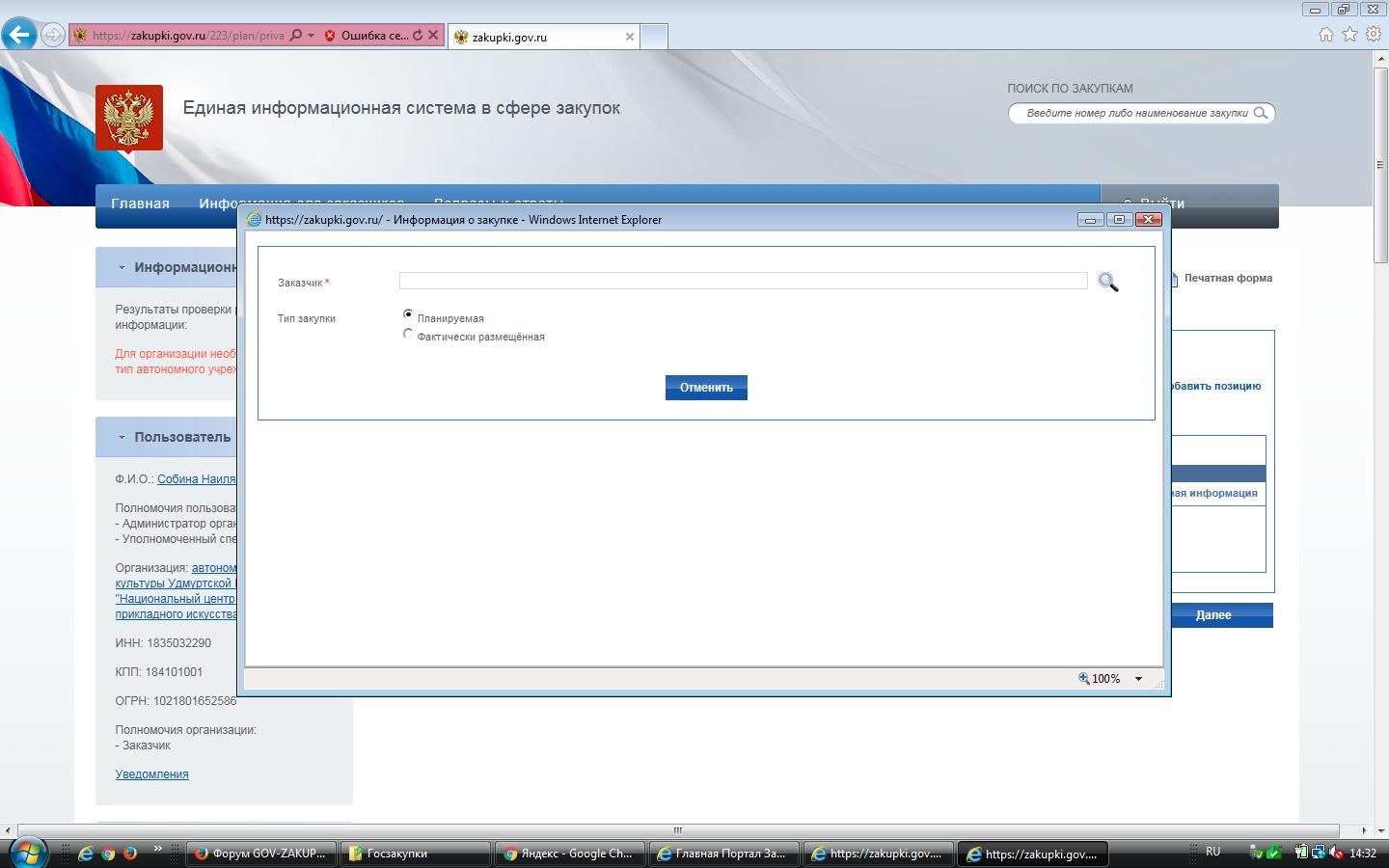This screenshot has height=868, width=1389.
Task: Click the Заказчик input field
Action: tap(743, 281)
